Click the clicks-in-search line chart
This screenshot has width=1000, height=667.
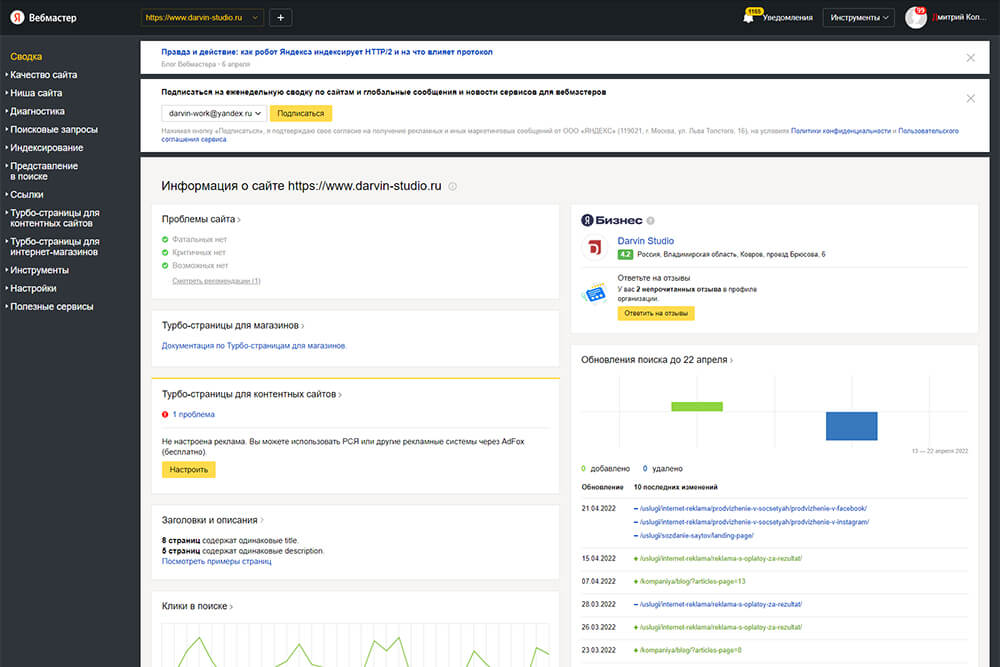click(355, 645)
